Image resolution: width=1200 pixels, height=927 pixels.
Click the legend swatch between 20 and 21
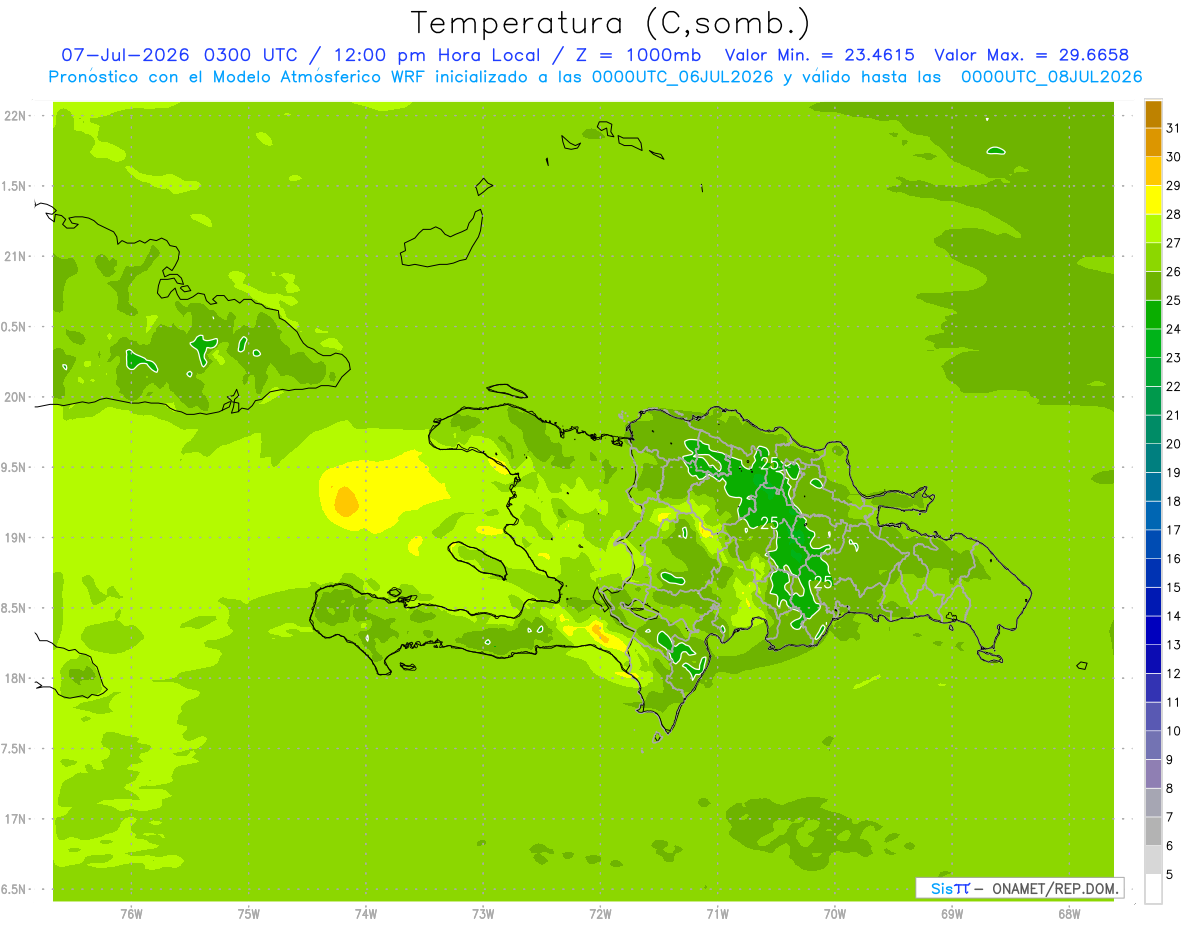pos(1153,430)
